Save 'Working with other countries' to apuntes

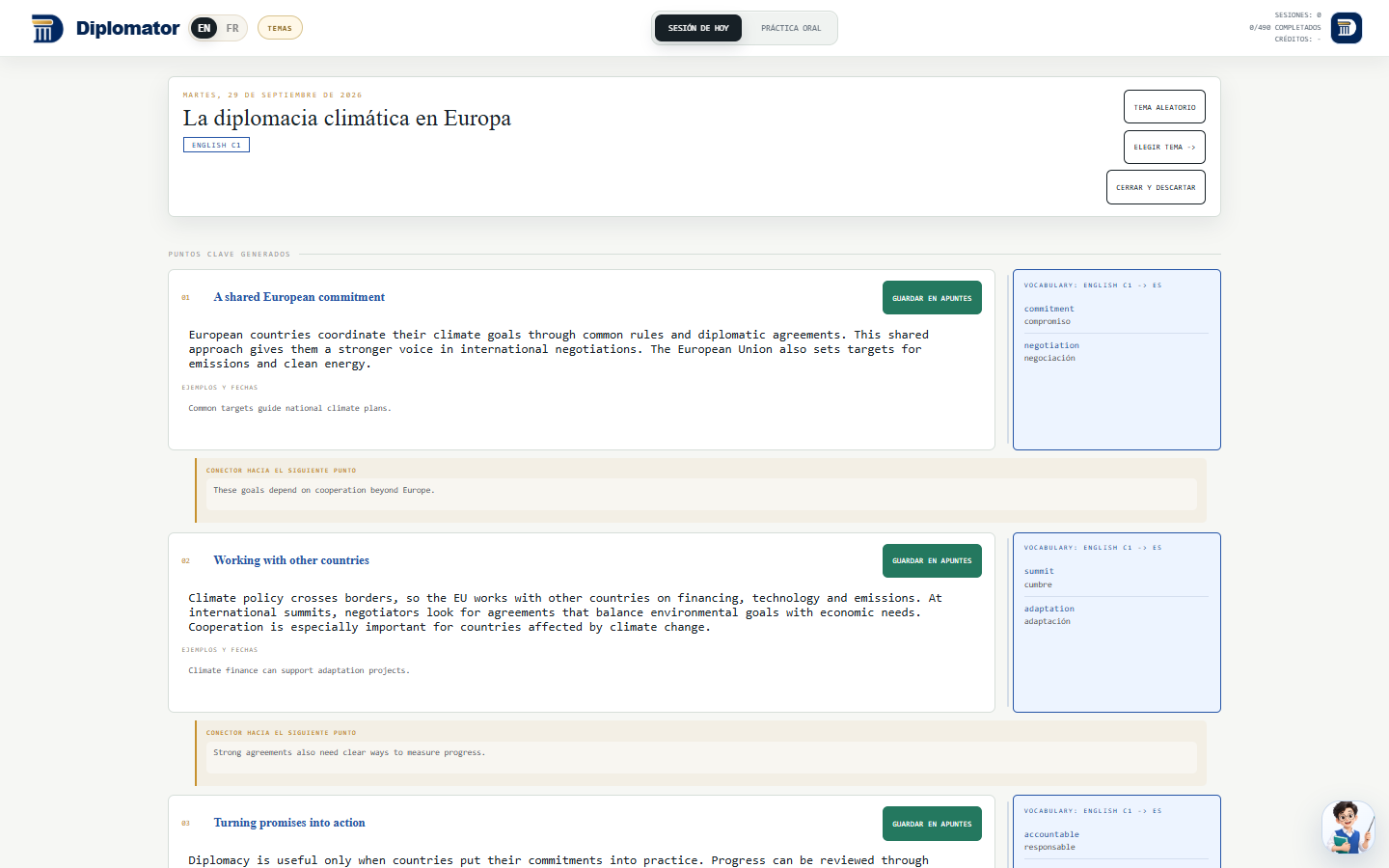pyautogui.click(x=932, y=560)
